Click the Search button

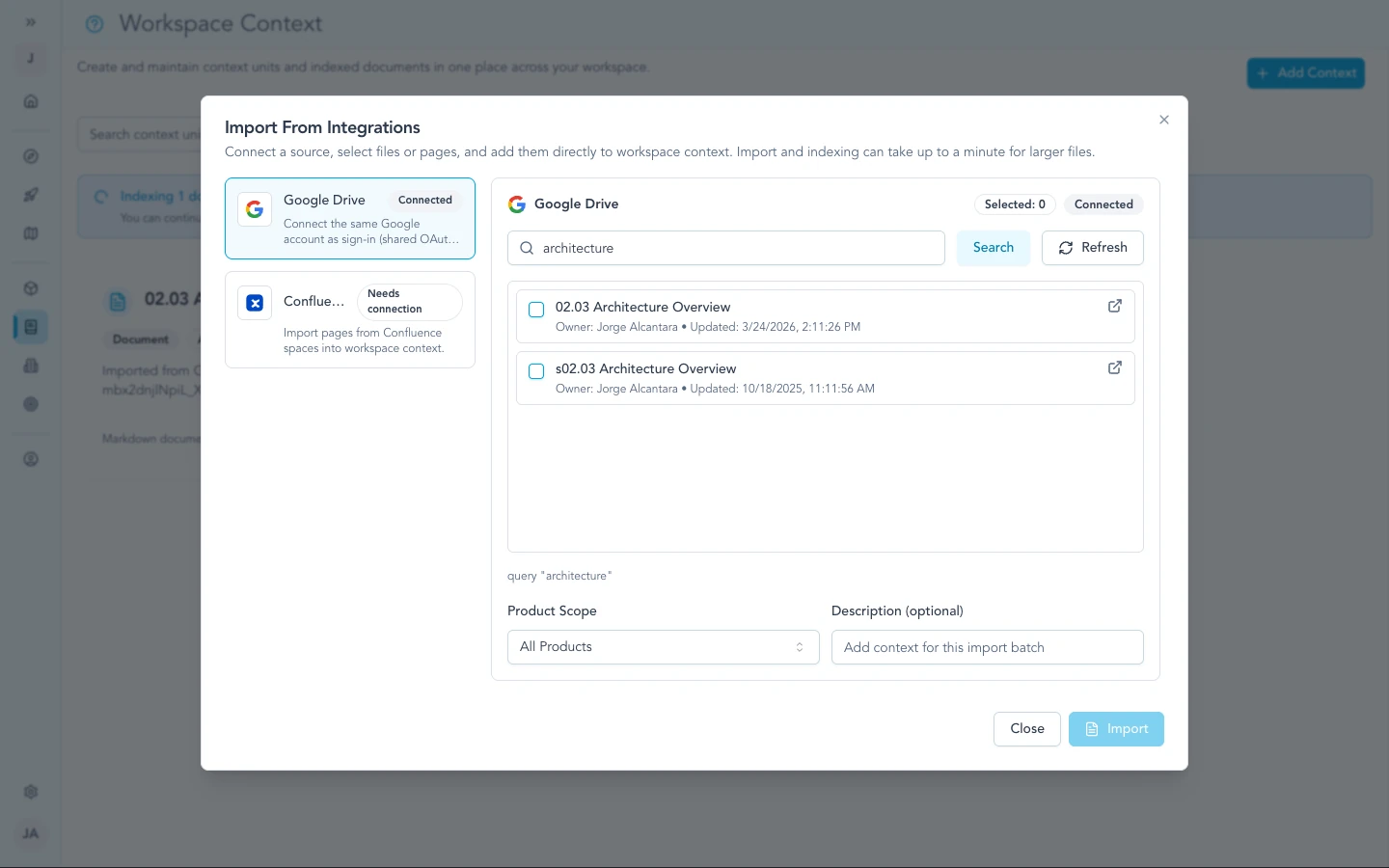tap(993, 248)
